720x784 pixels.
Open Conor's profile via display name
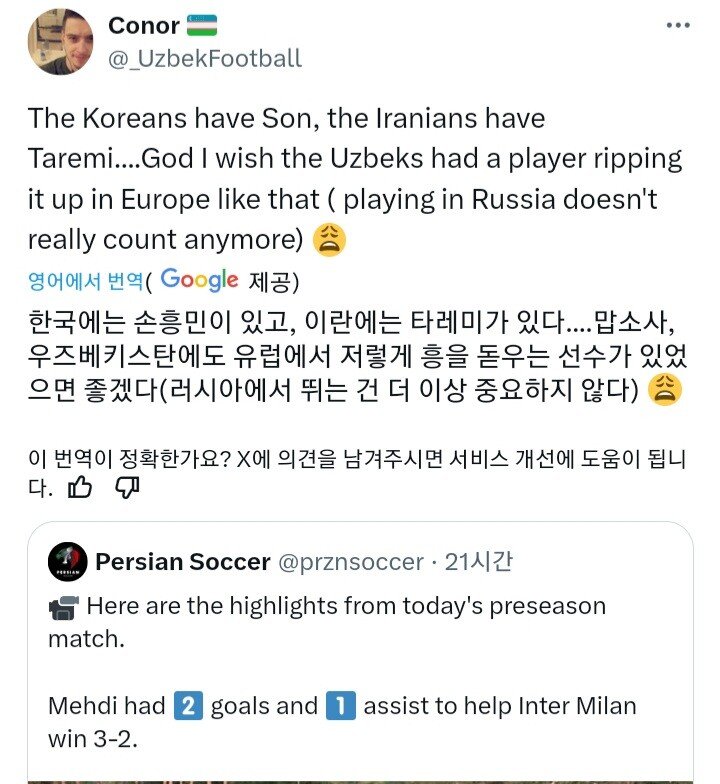pyautogui.click(x=143, y=26)
